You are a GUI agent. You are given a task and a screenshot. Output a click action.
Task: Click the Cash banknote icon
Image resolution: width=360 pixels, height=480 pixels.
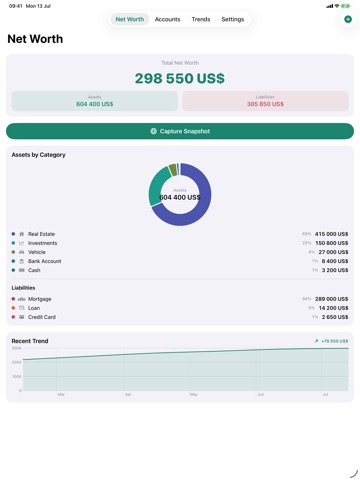pyautogui.click(x=22, y=270)
